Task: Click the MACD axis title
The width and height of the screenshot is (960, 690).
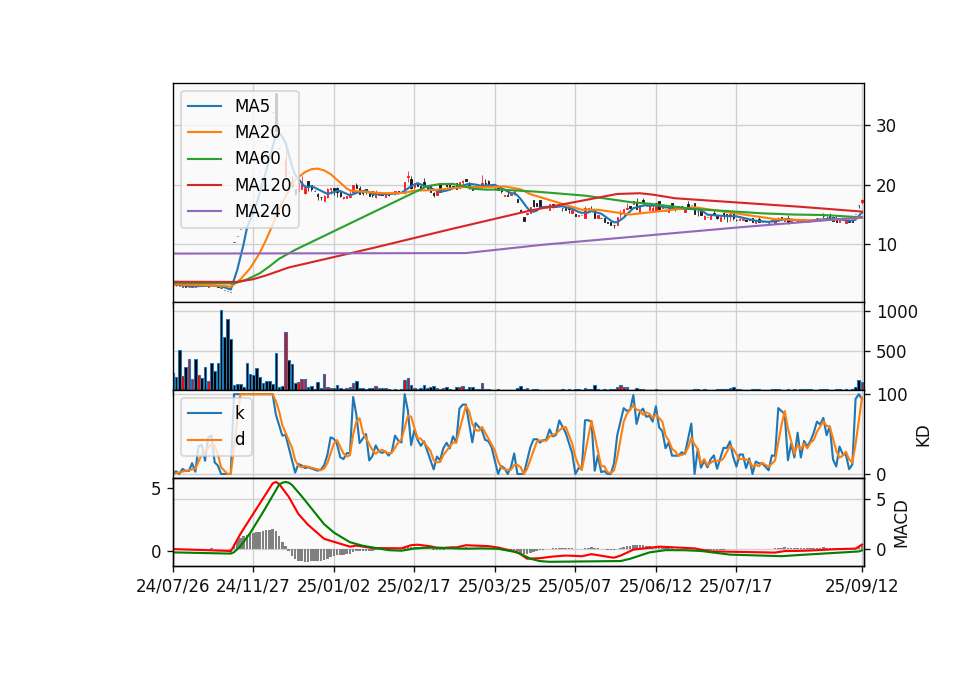Action: click(901, 525)
